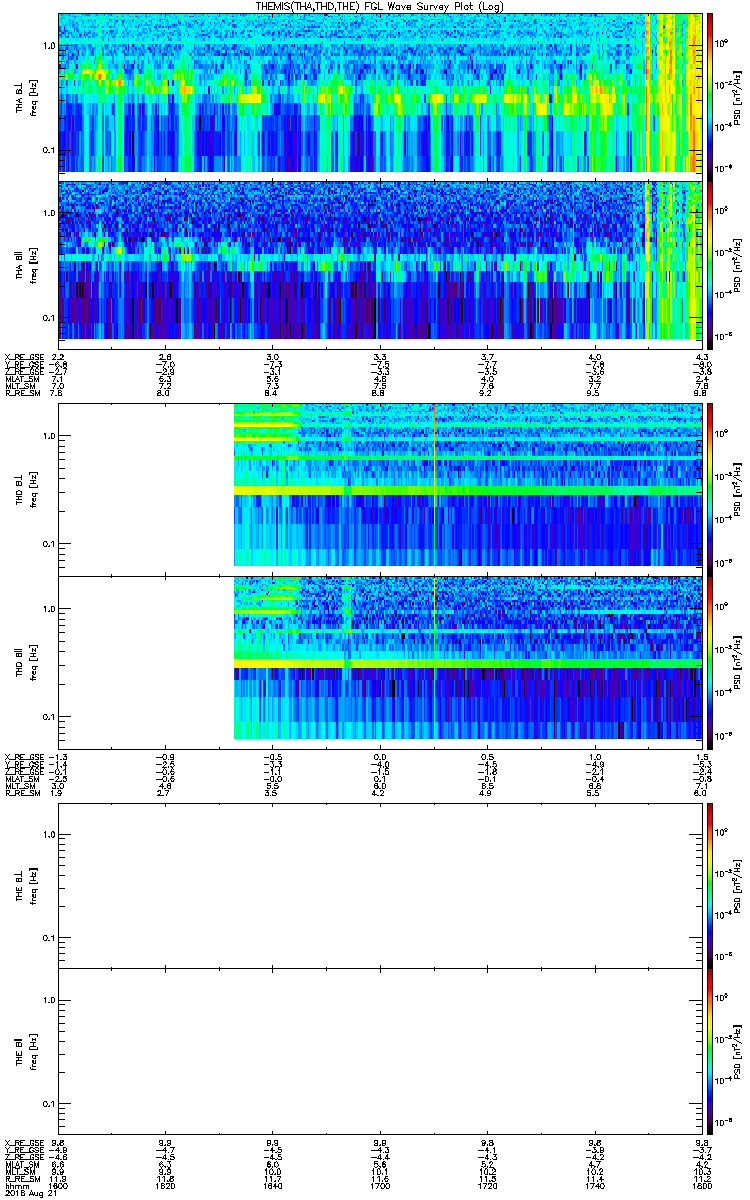
Task: Click the THE 'R_RE_SM' ephemeris row label
Action: pyautogui.click(x=21, y=1178)
